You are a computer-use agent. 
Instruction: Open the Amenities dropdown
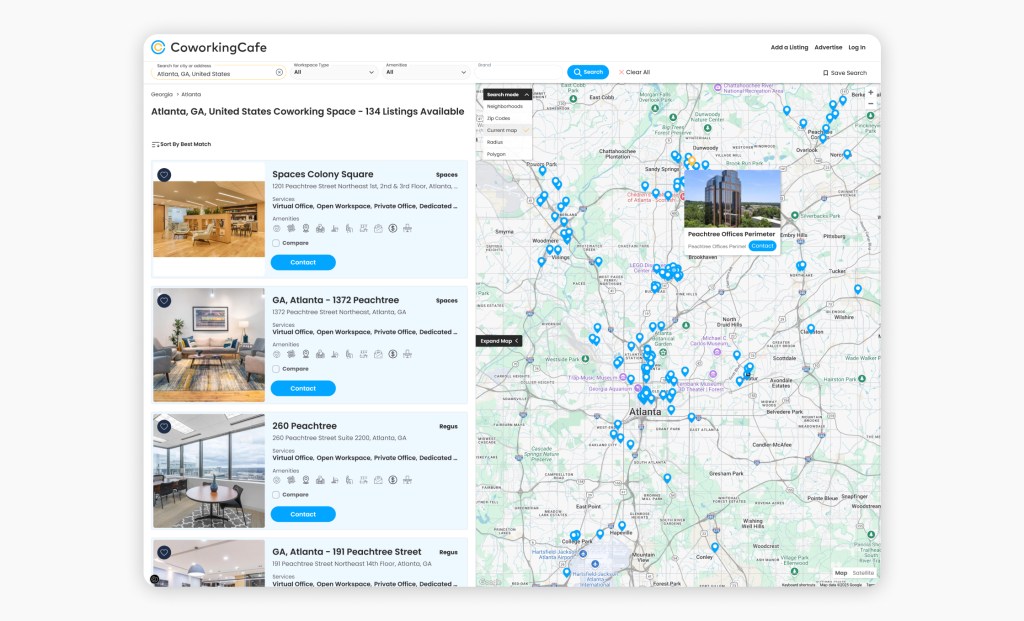[x=426, y=72]
